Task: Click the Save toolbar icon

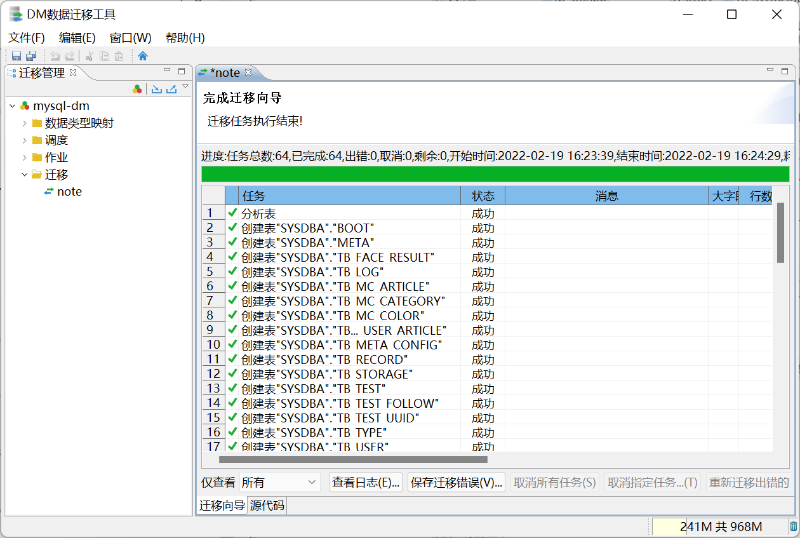Action: tap(16, 56)
